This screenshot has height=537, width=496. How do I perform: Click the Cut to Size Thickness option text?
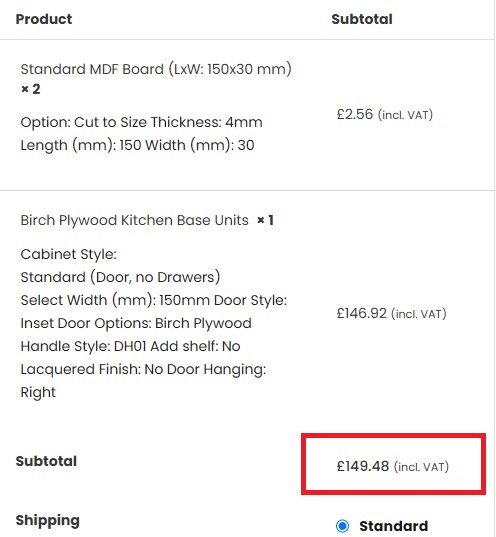coord(141,122)
